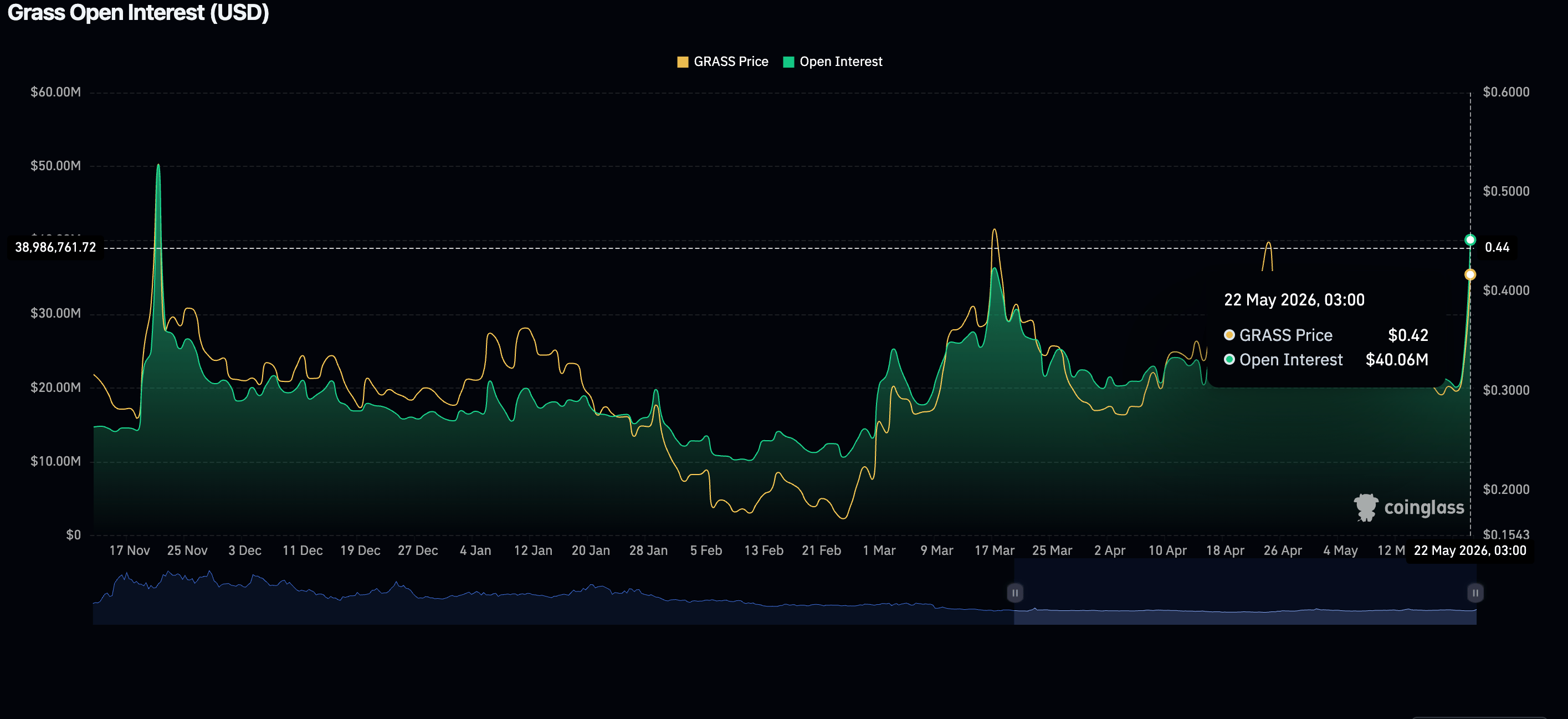Click the 4 May date label
Viewport: 1568px width, 719px height.
(1340, 550)
